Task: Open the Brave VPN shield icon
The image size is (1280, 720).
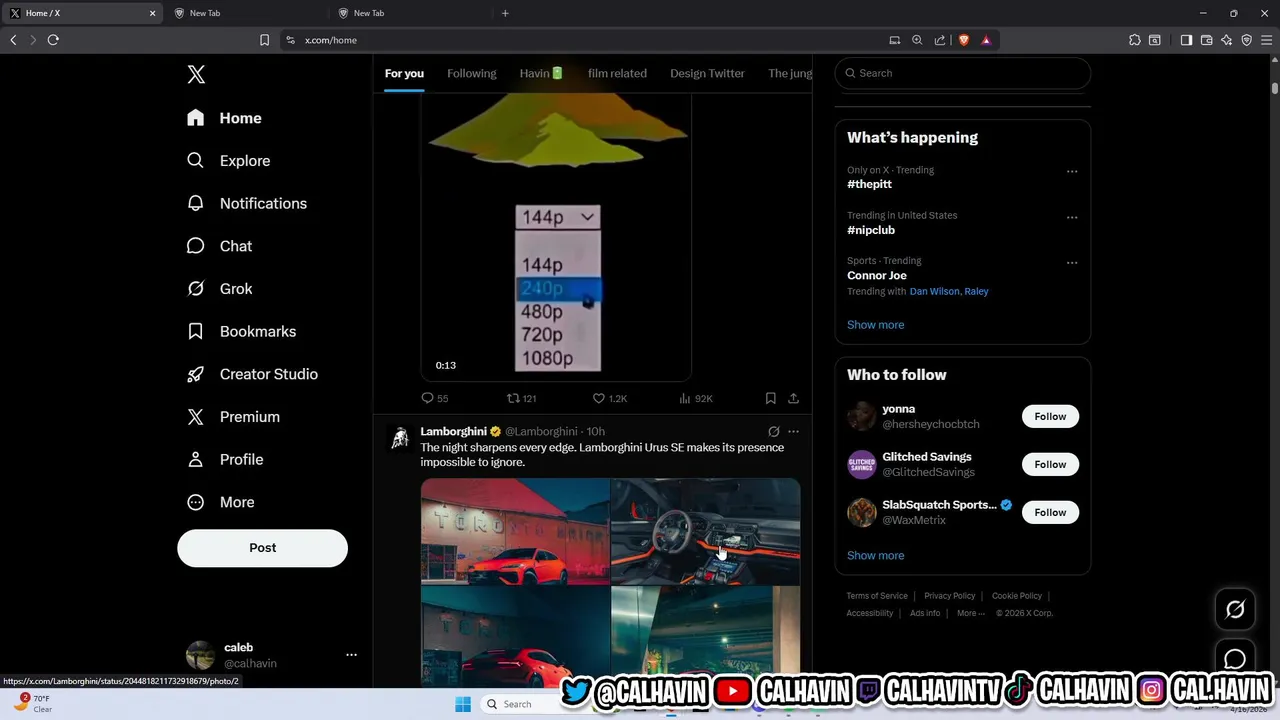Action: [1246, 40]
